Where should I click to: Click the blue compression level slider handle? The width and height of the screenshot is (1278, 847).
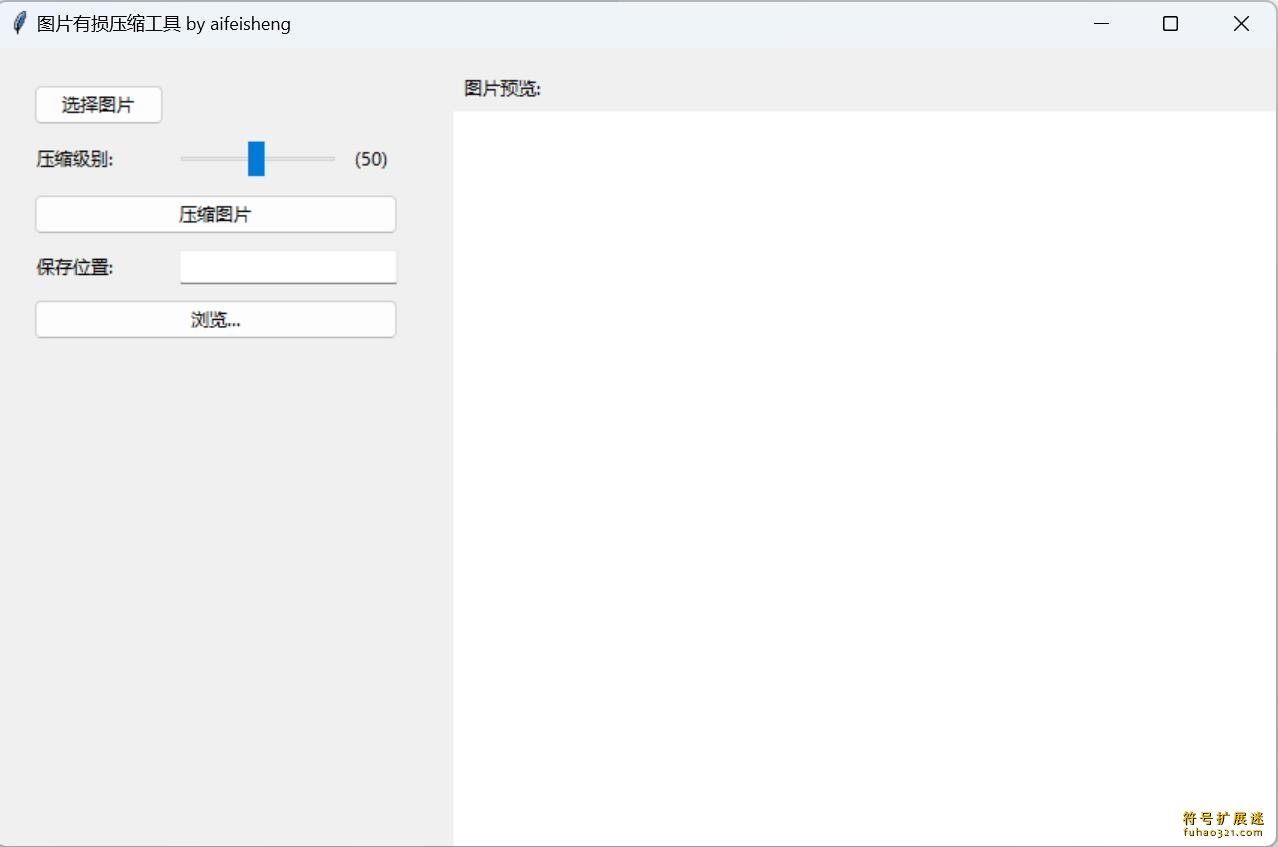256,158
